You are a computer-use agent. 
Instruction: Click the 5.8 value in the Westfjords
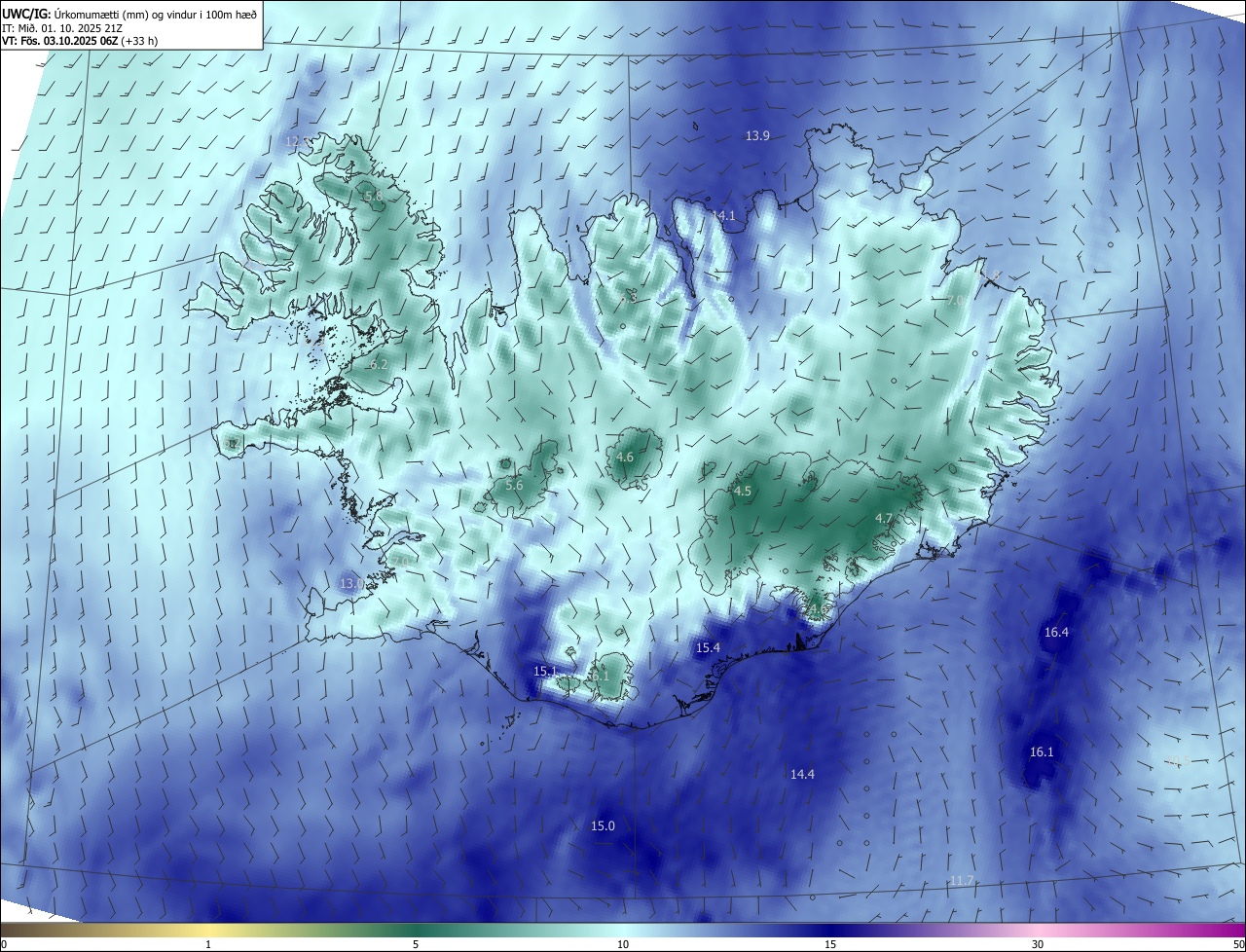373,197
